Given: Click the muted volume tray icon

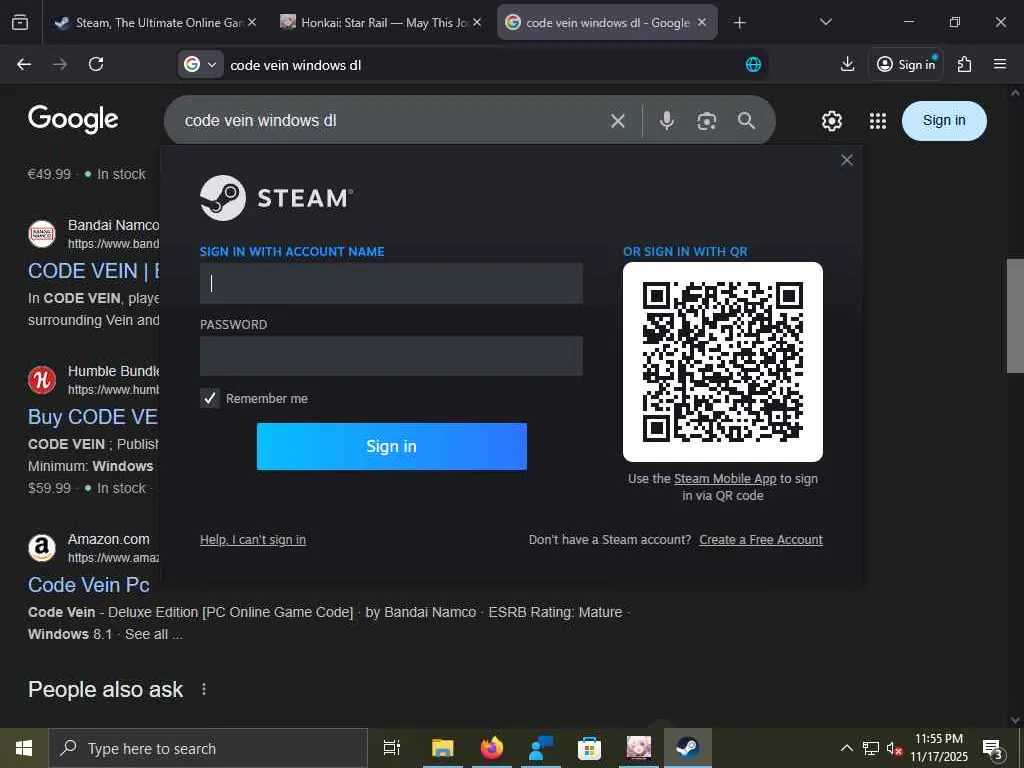Looking at the screenshot, I should pos(894,748).
